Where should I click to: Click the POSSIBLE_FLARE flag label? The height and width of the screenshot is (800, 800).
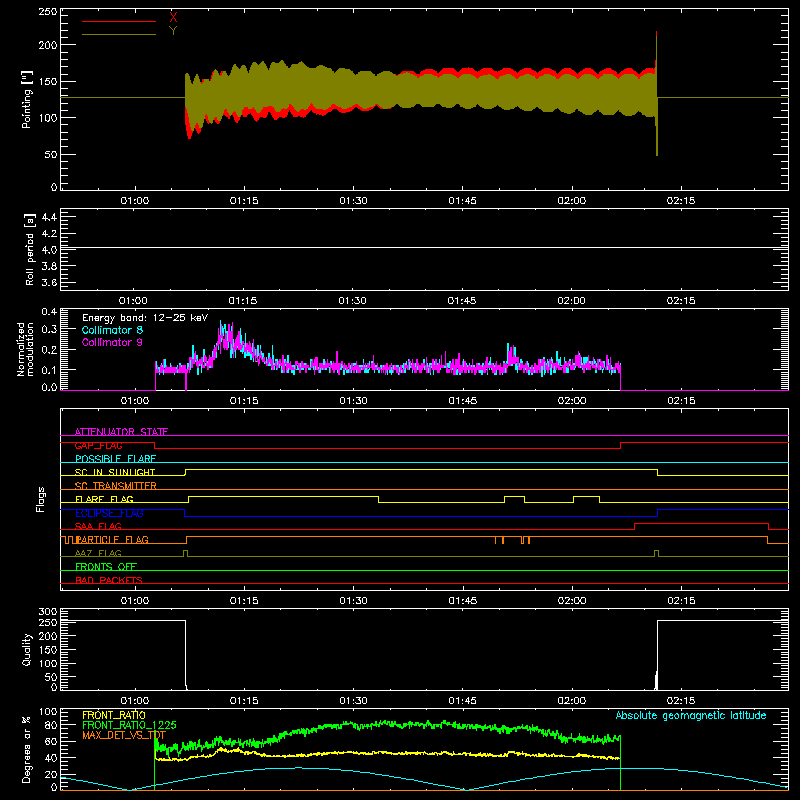click(115, 459)
